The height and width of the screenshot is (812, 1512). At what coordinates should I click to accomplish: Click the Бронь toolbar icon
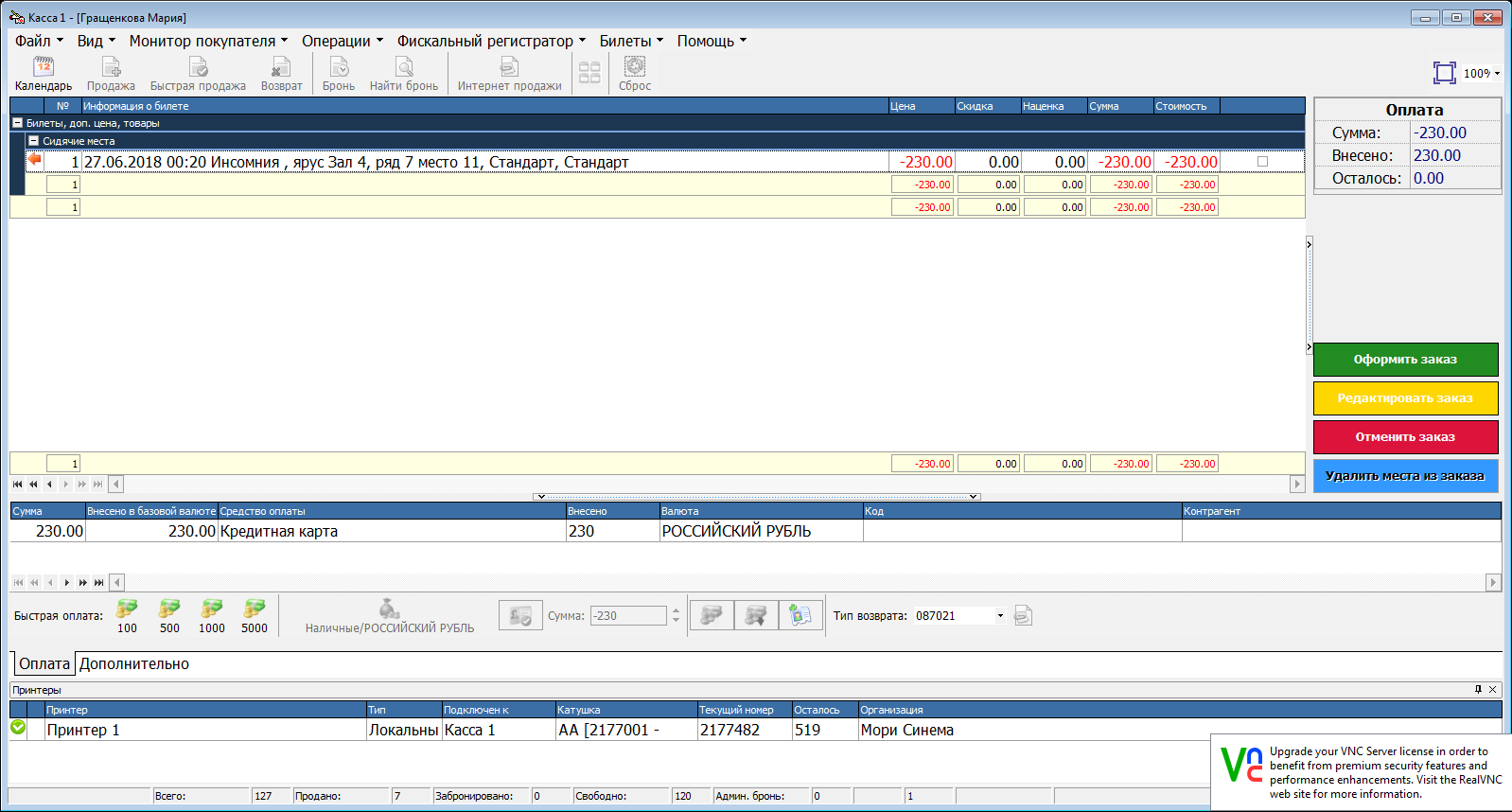click(x=339, y=73)
